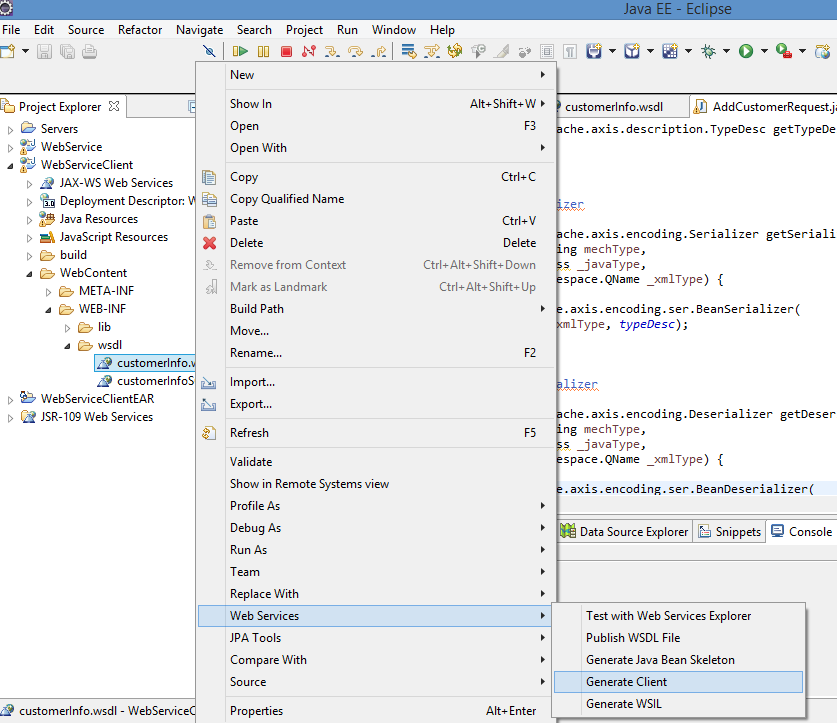Collapse the WebContent folder
The image size is (837, 723).
pos(29,274)
